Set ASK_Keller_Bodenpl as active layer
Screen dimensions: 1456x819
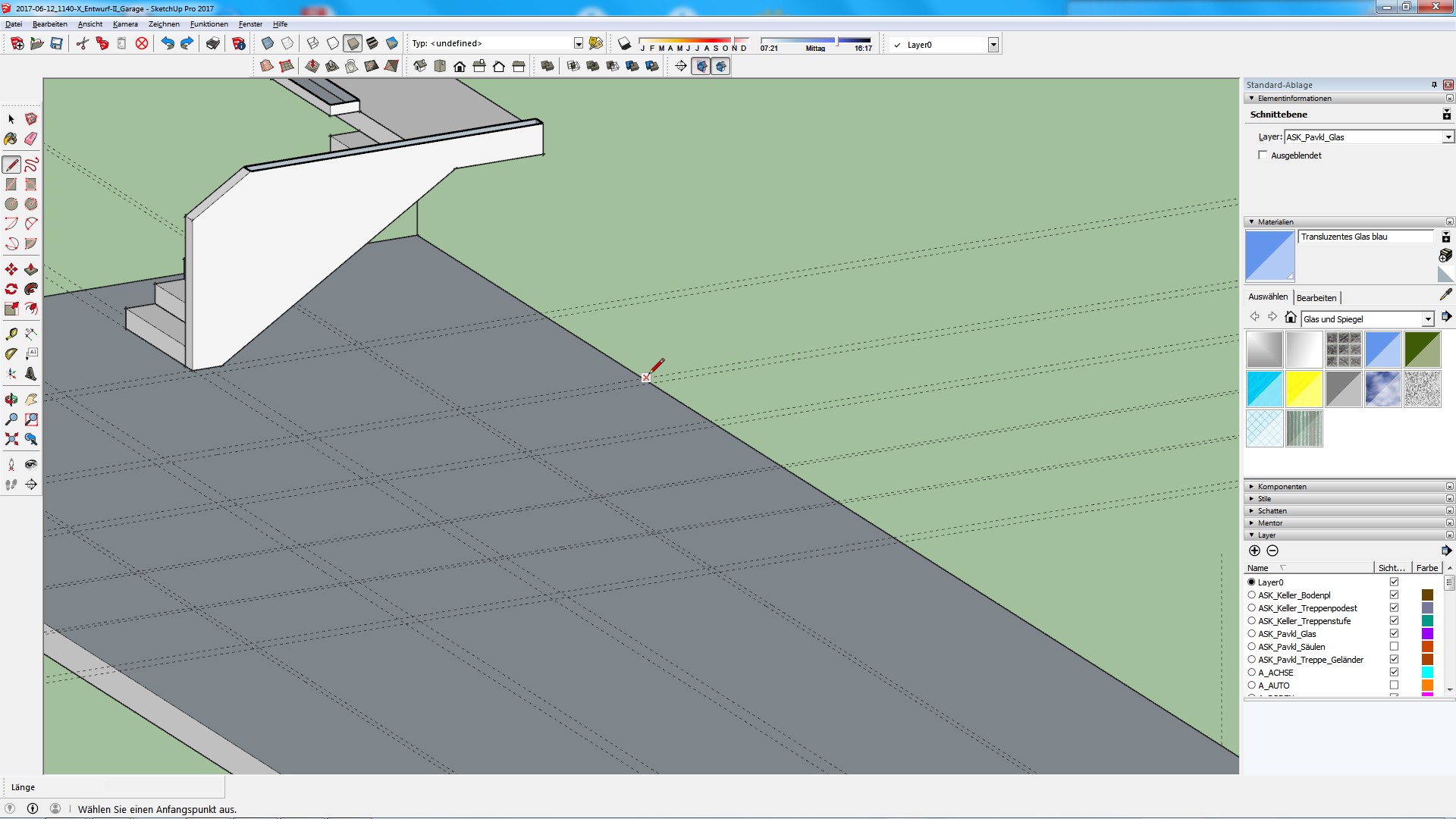(1252, 595)
